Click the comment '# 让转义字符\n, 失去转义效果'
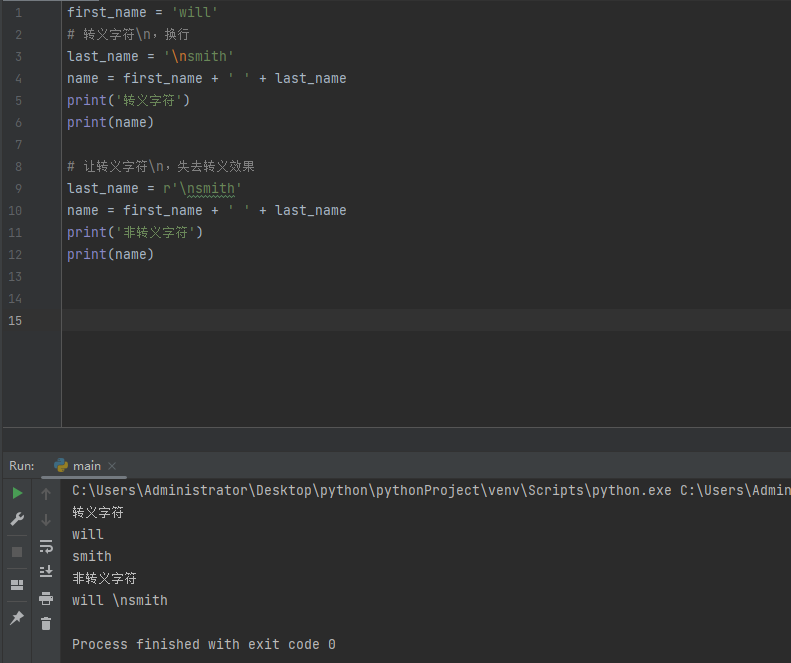The width and height of the screenshot is (791, 663). click(161, 166)
